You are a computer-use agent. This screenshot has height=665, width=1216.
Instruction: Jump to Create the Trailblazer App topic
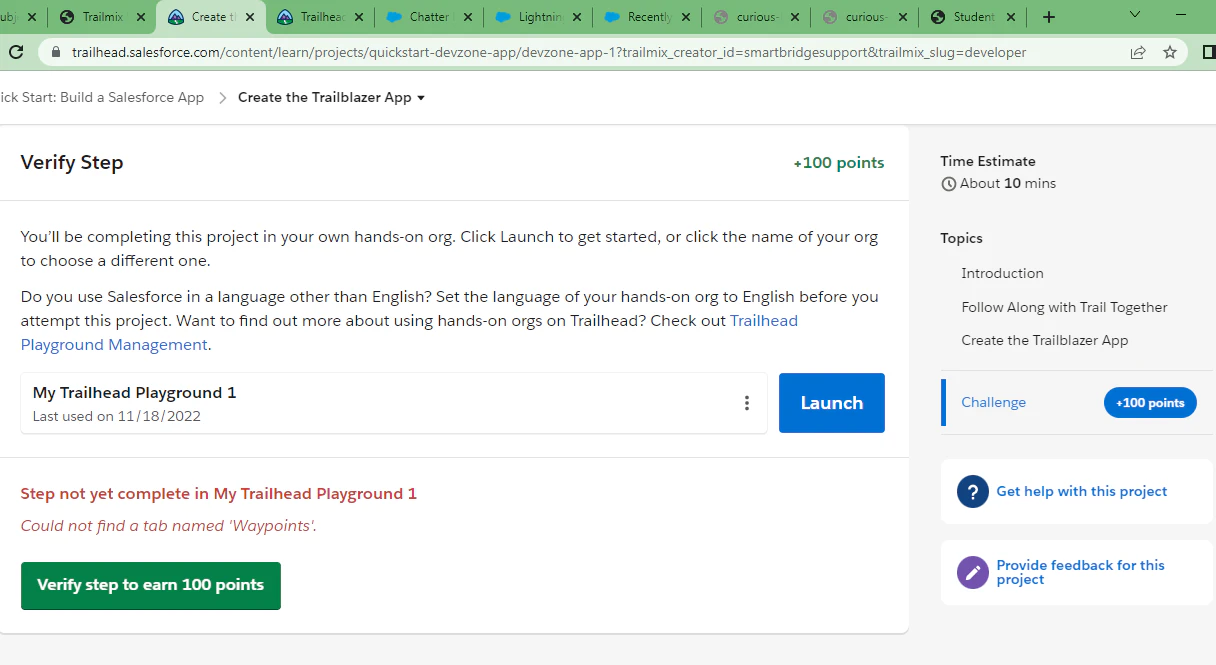coord(1045,340)
